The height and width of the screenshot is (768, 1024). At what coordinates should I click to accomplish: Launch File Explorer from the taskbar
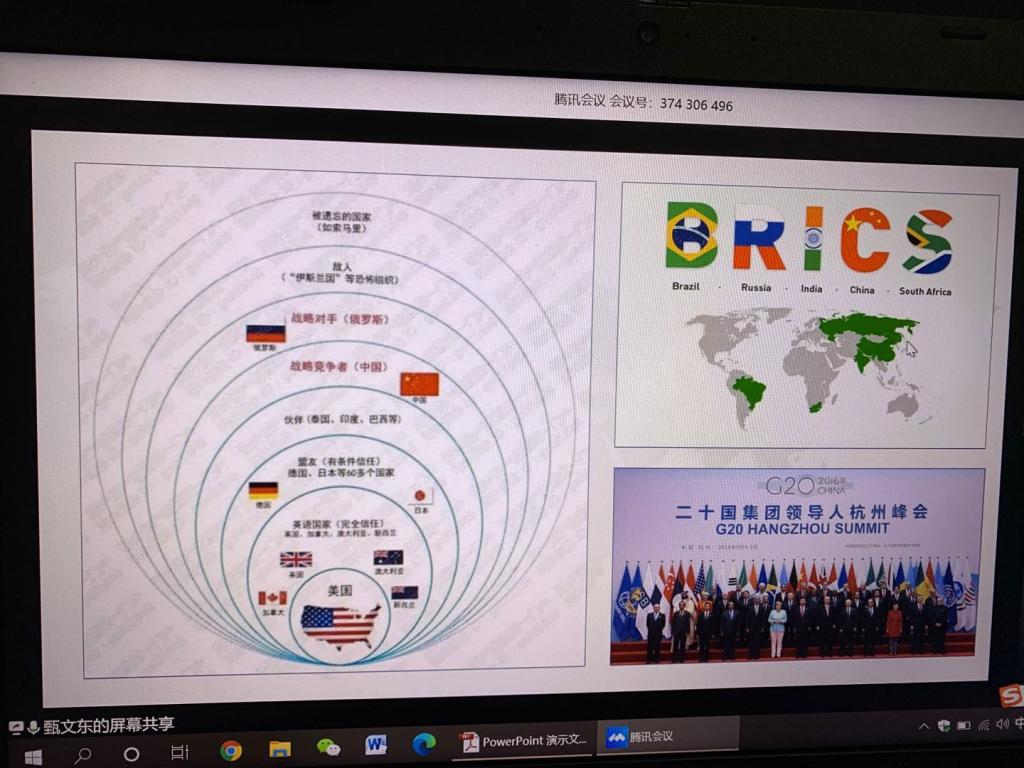pyautogui.click(x=280, y=749)
